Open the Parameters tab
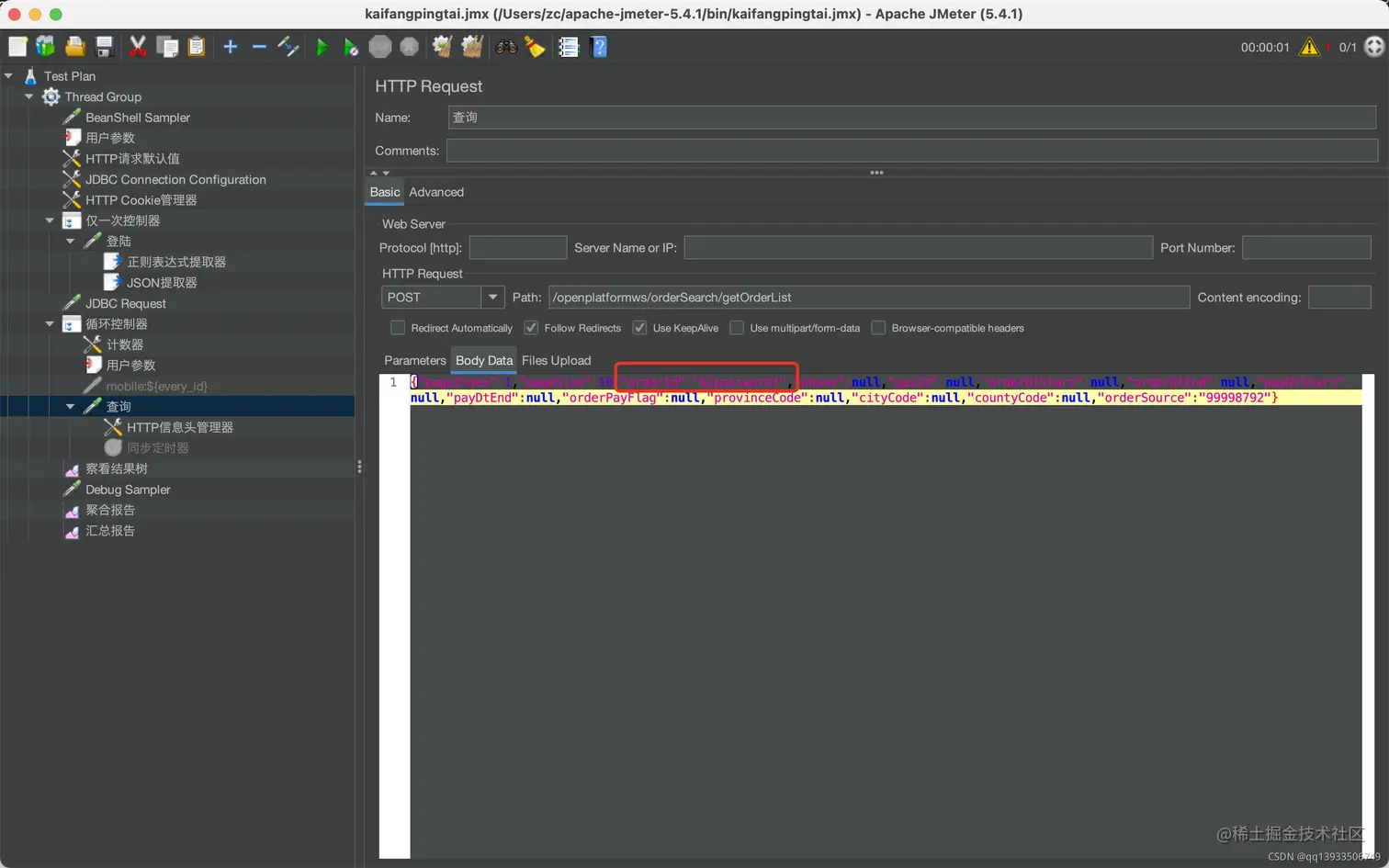The image size is (1389, 868). [415, 361]
